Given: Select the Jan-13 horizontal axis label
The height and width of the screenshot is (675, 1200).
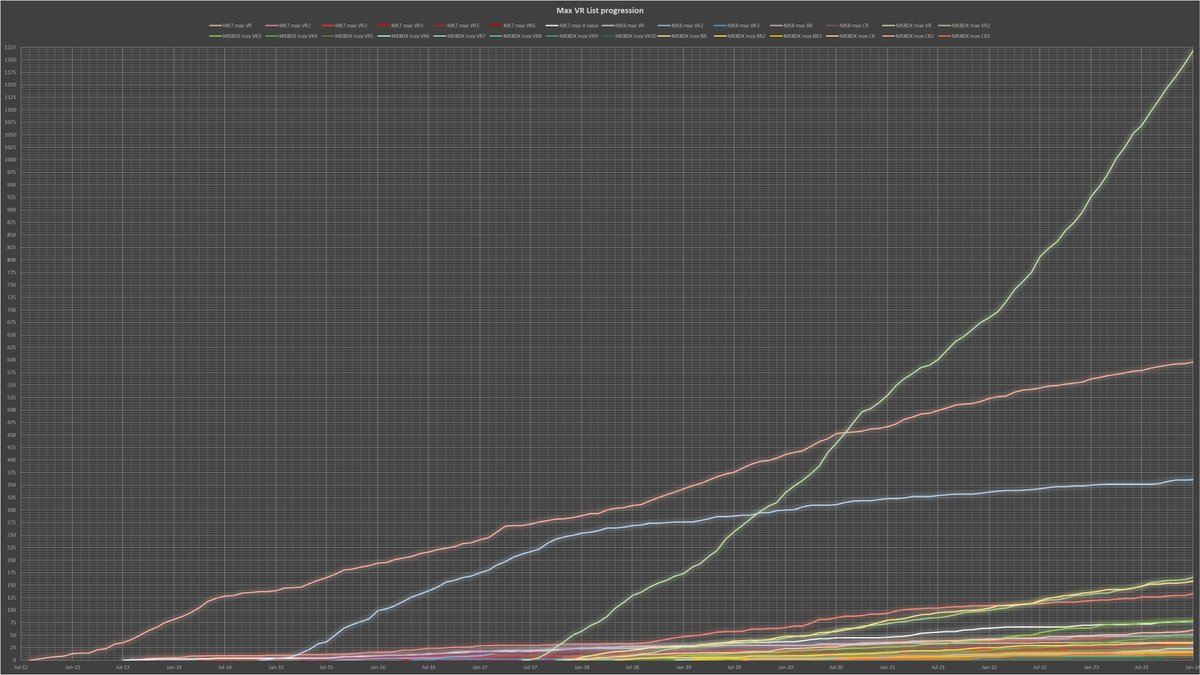Looking at the screenshot, I should point(70,666).
